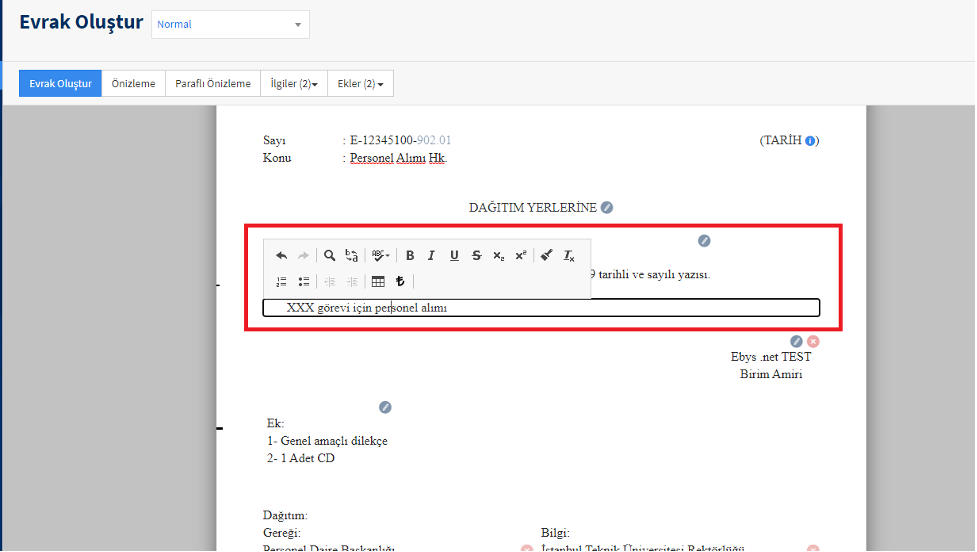Click into the XXX görevi için personel alımı field
This screenshot has height=552, width=977.
(x=541, y=308)
